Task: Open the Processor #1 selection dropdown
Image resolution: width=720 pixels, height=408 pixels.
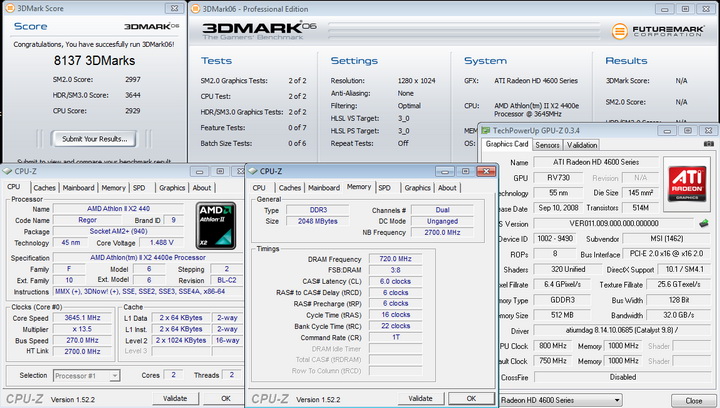Action: (87, 376)
